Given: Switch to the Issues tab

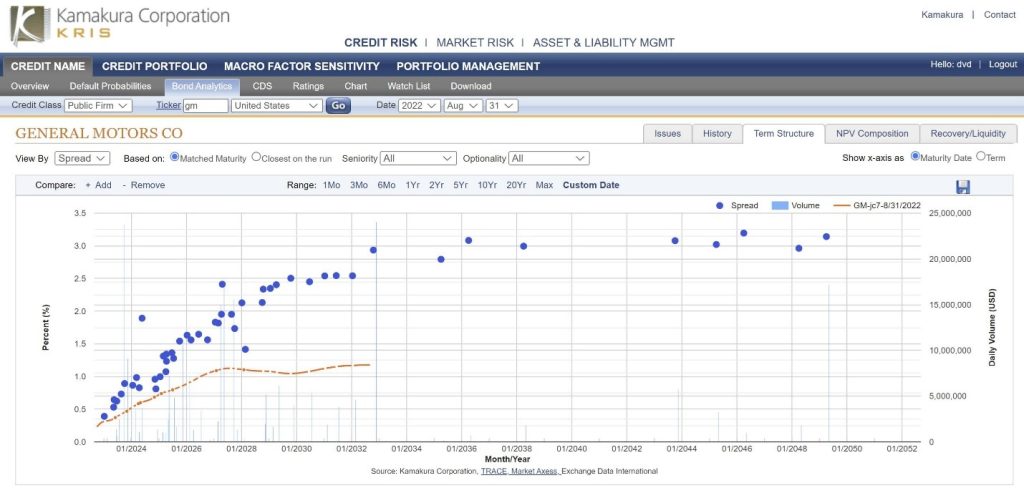Looking at the screenshot, I should click(667, 134).
